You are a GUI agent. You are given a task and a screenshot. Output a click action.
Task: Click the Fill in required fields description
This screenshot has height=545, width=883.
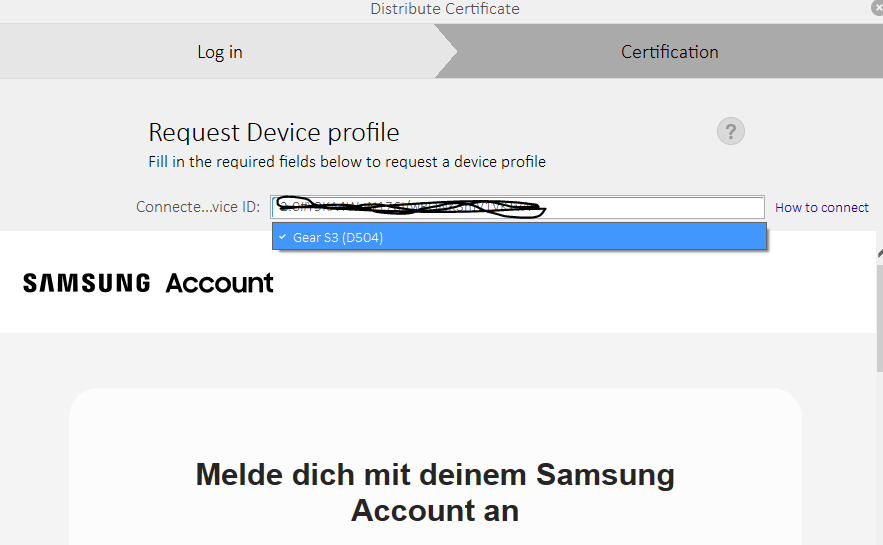pos(347,161)
